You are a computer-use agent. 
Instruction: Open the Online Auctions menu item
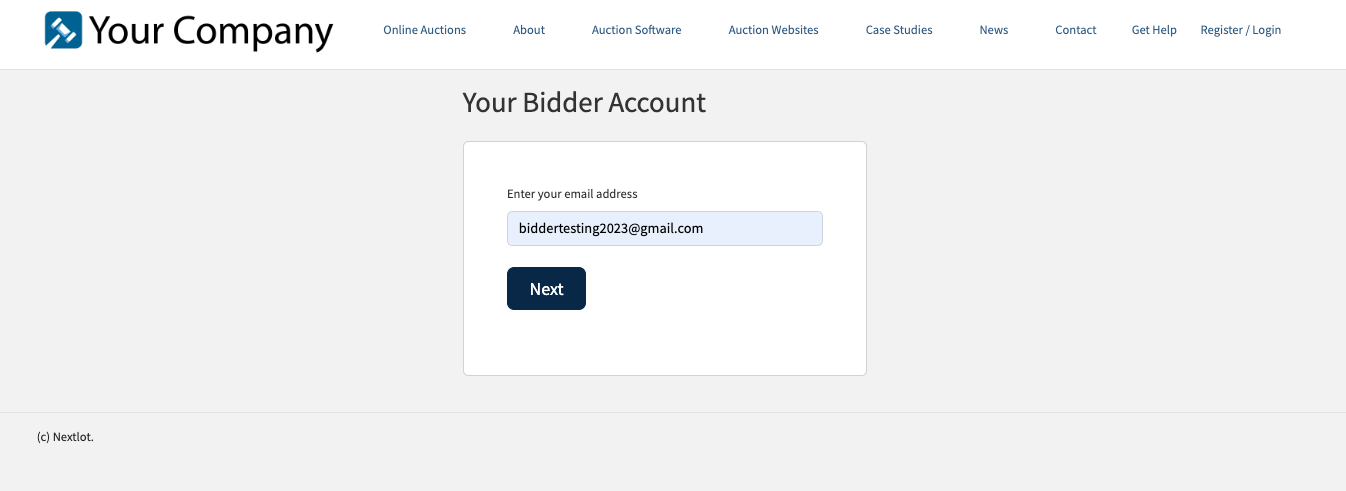[x=424, y=30]
